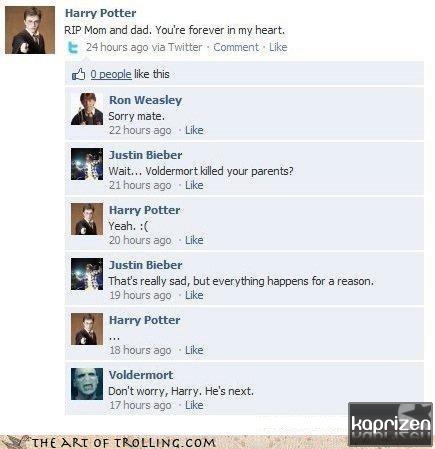Visit Ron Weasley's profile name link
The width and height of the screenshot is (435, 449).
pyautogui.click(x=145, y=100)
